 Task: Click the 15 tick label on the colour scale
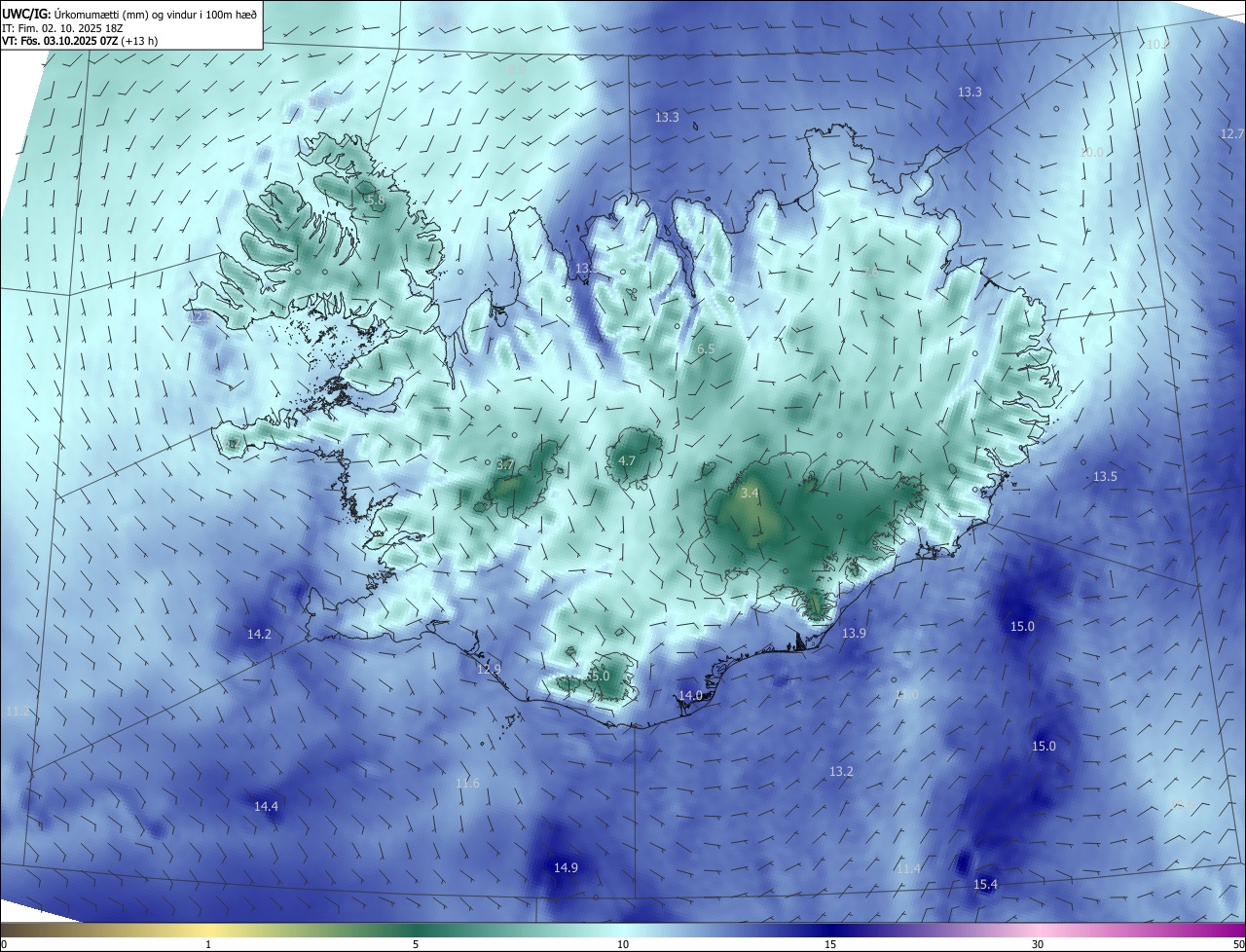pyautogui.click(x=830, y=944)
